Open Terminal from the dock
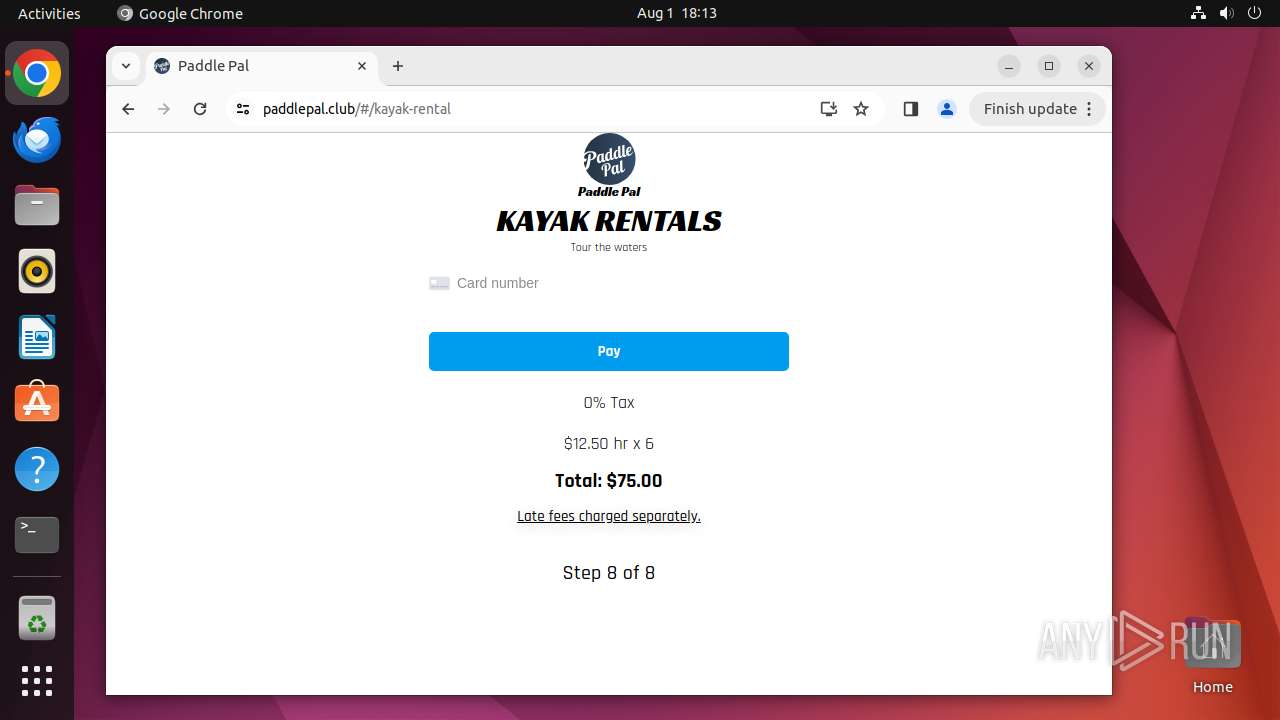This screenshot has height=720, width=1280. pos(37,535)
